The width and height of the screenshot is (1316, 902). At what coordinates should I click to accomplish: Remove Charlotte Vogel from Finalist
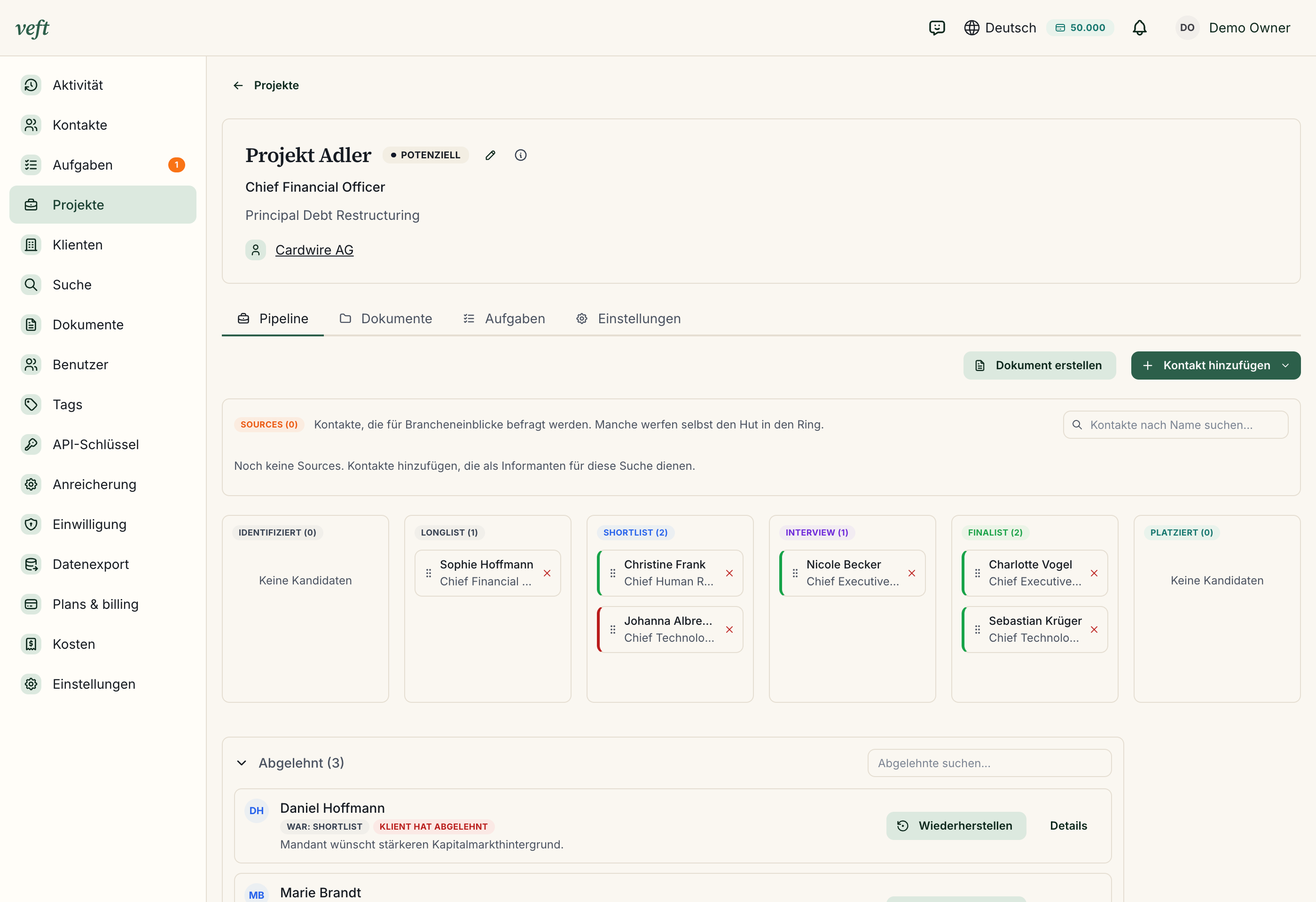point(1094,573)
